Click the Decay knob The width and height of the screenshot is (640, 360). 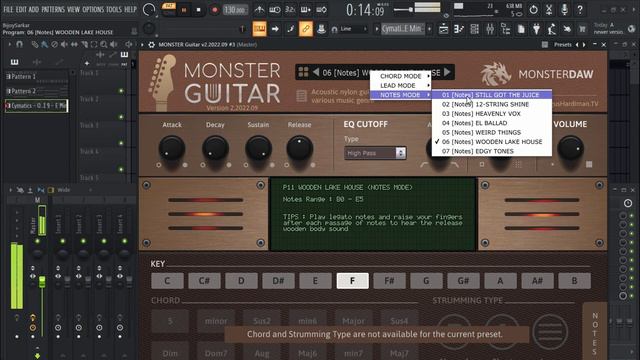(x=215, y=148)
